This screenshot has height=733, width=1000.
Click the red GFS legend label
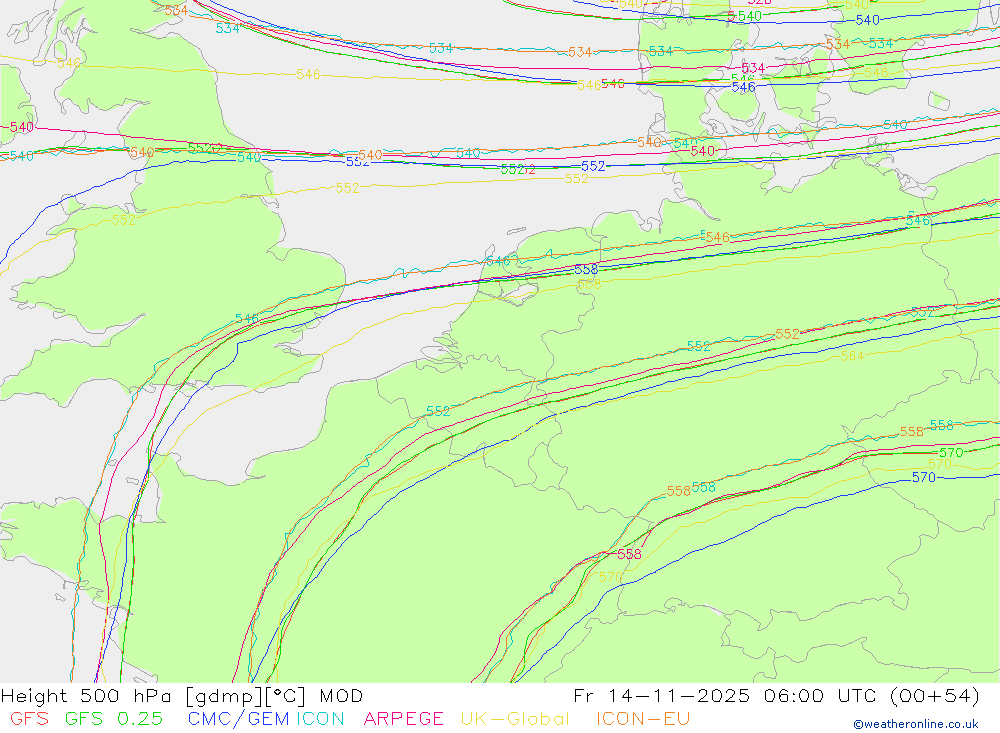coord(29,718)
